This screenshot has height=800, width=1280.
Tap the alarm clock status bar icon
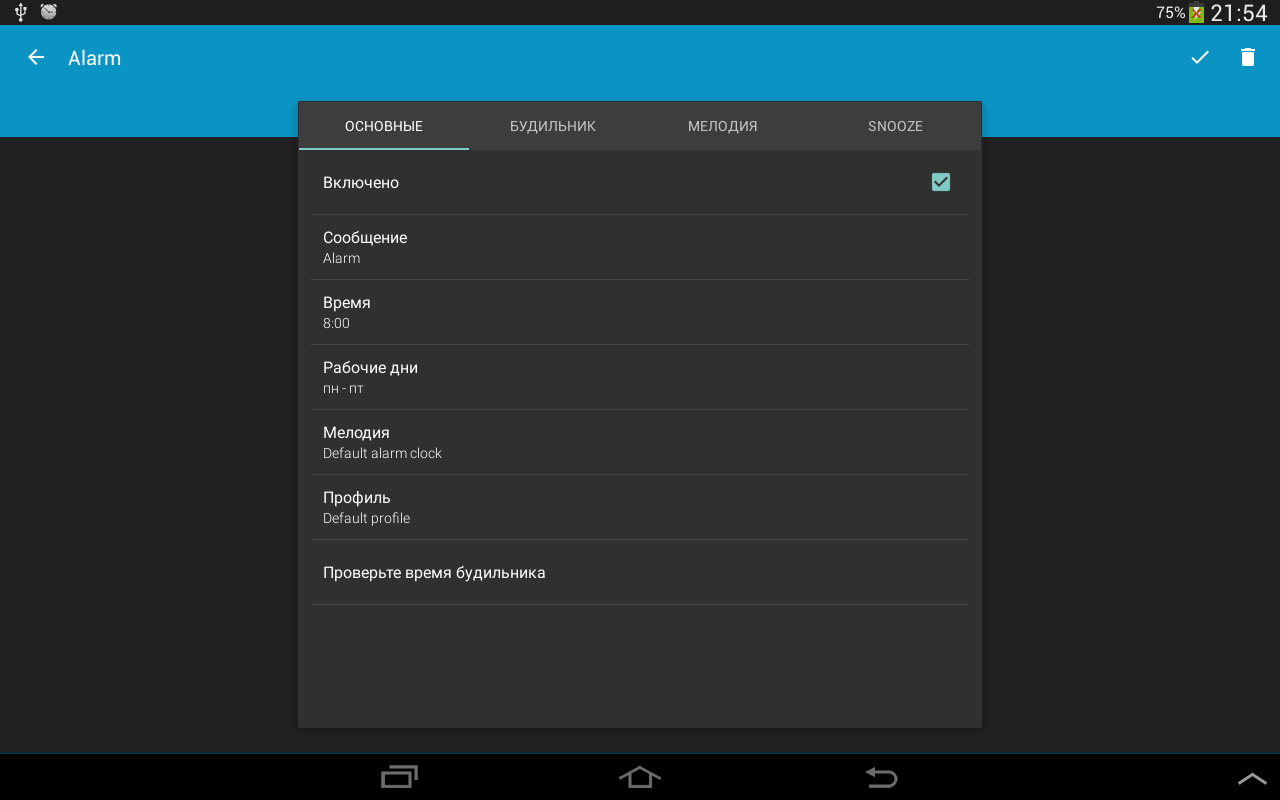48,12
